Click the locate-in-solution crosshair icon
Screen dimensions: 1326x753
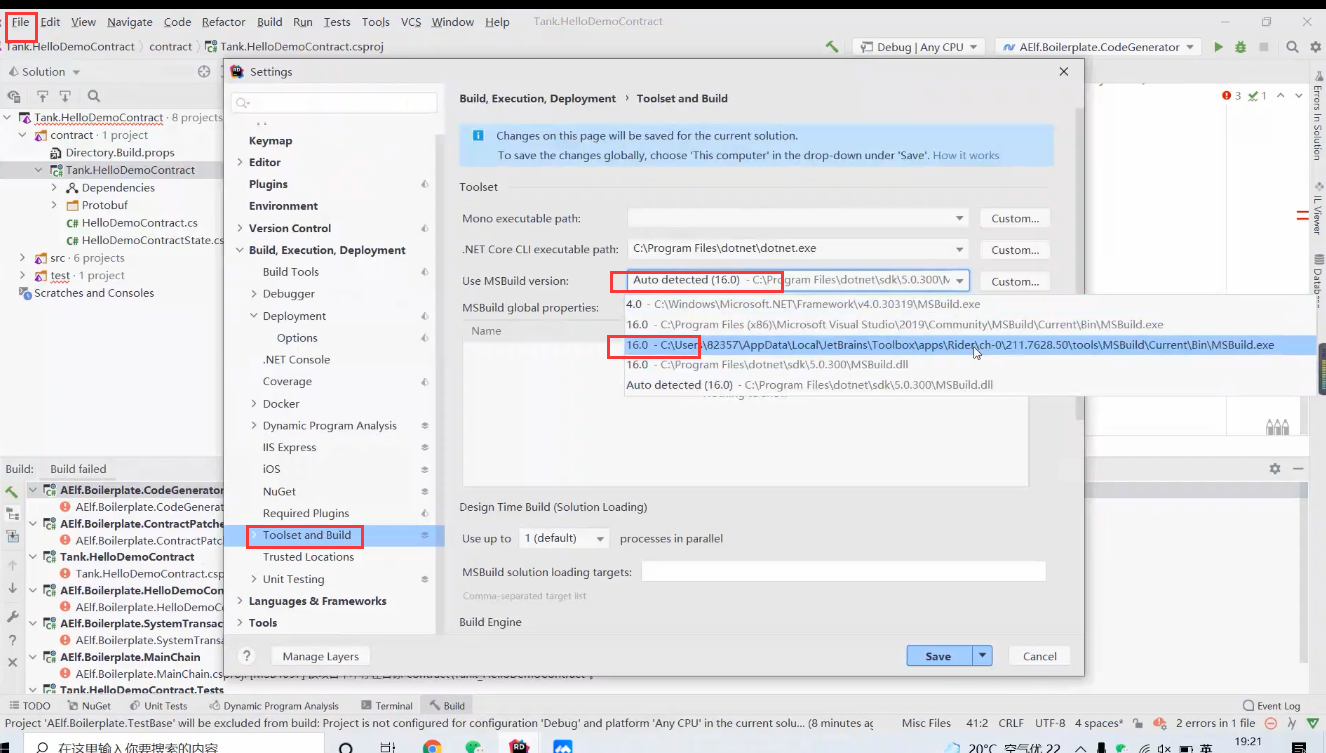[x=204, y=72]
